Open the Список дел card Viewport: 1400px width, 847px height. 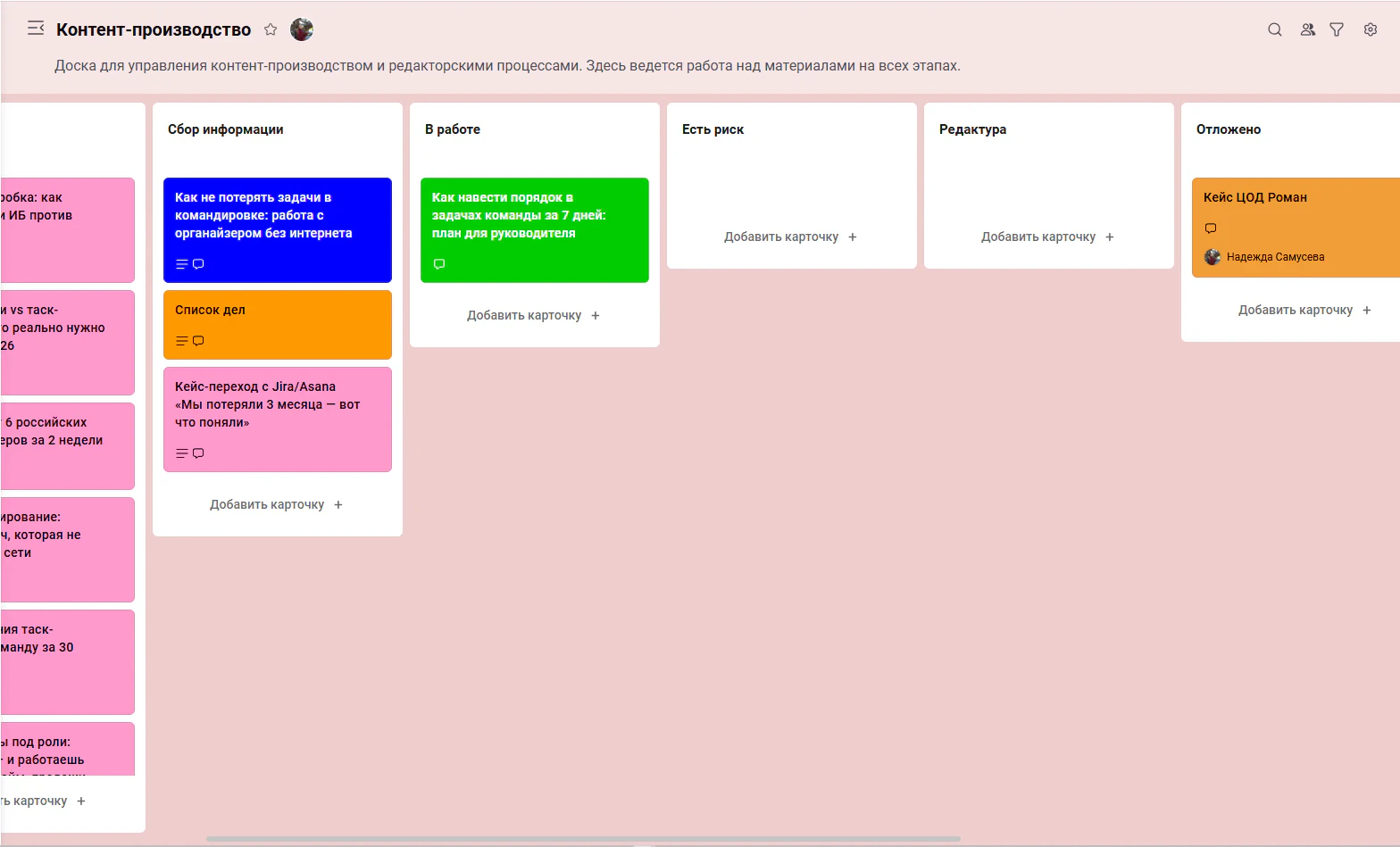tap(278, 325)
